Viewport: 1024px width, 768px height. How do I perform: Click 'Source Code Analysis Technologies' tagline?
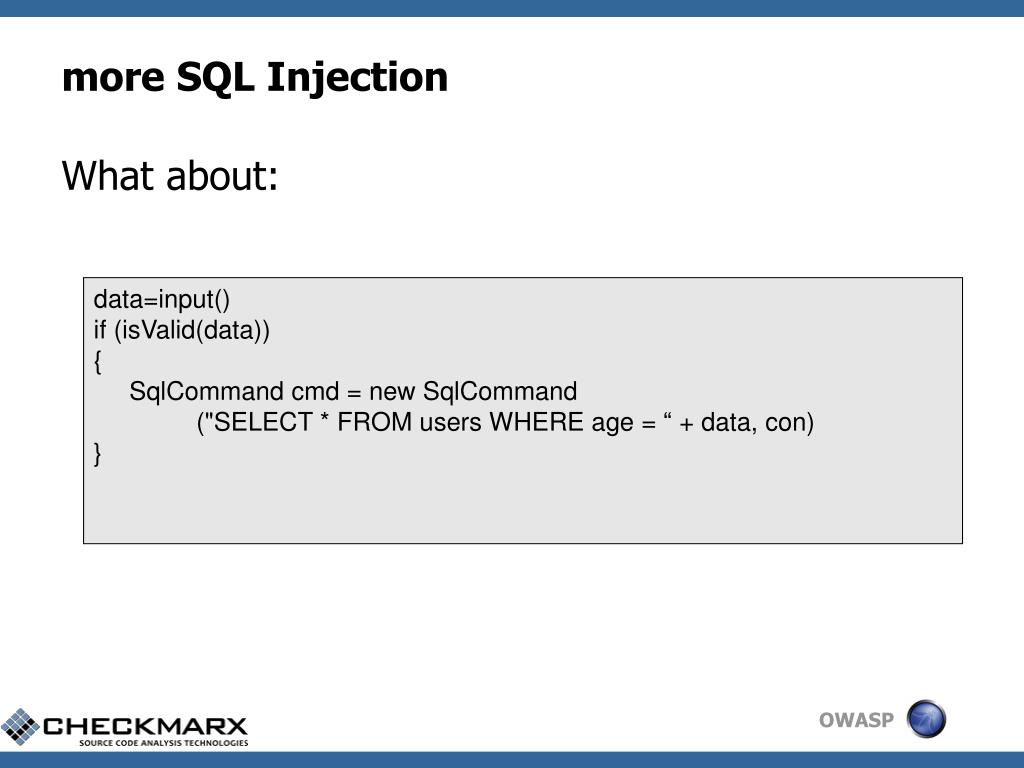pos(163,743)
